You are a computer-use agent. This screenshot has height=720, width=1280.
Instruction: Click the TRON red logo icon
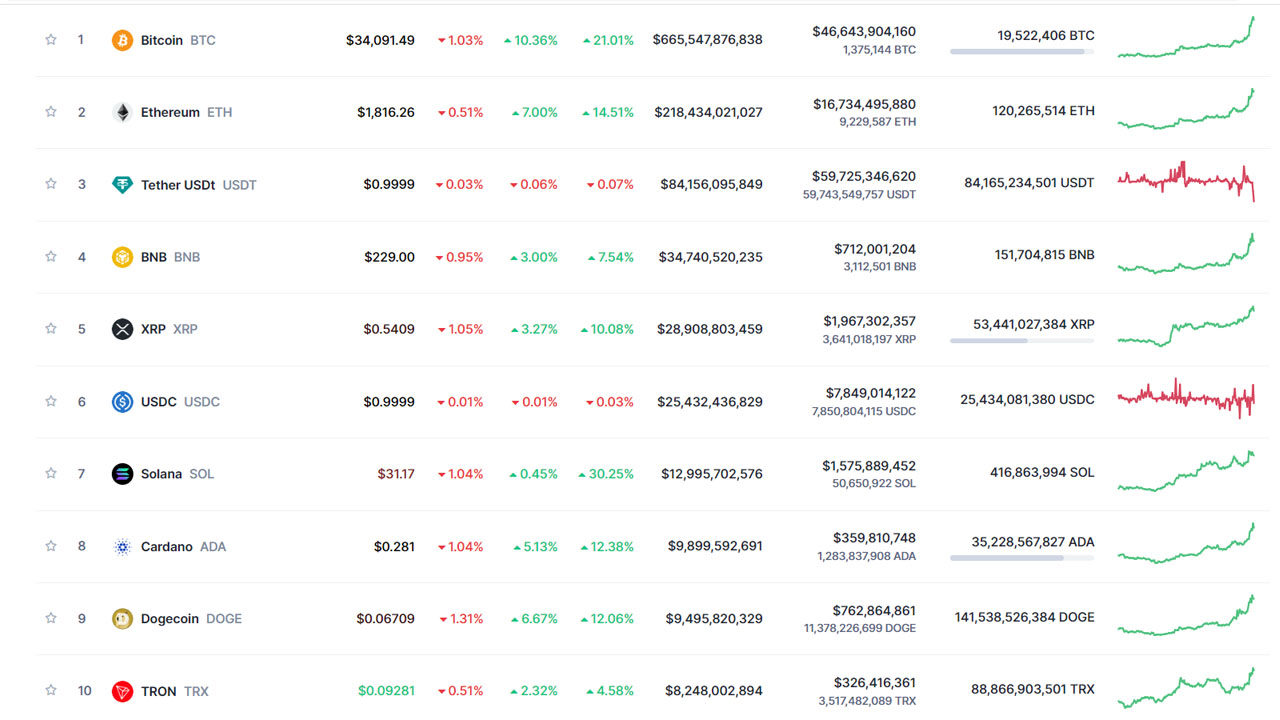coord(122,691)
